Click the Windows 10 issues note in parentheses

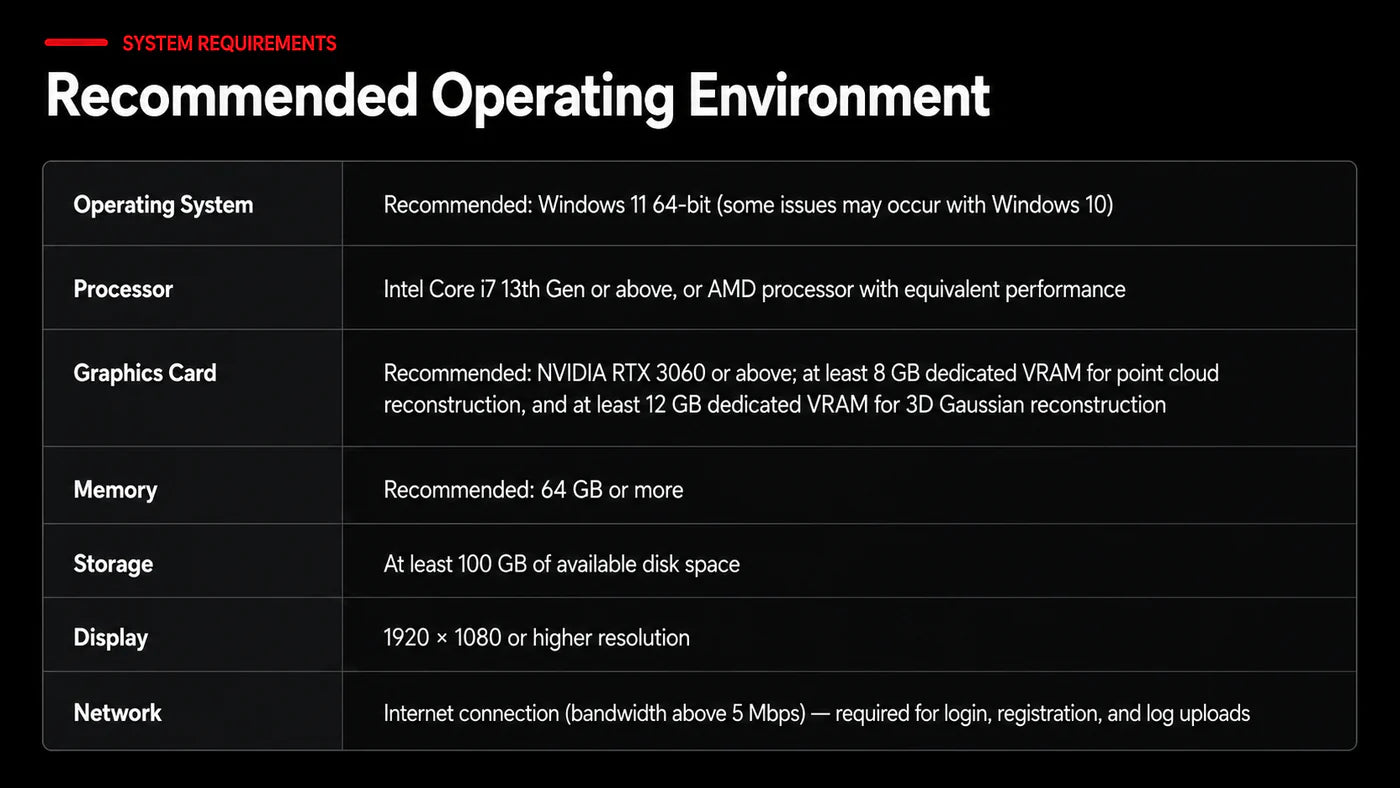(x=915, y=205)
